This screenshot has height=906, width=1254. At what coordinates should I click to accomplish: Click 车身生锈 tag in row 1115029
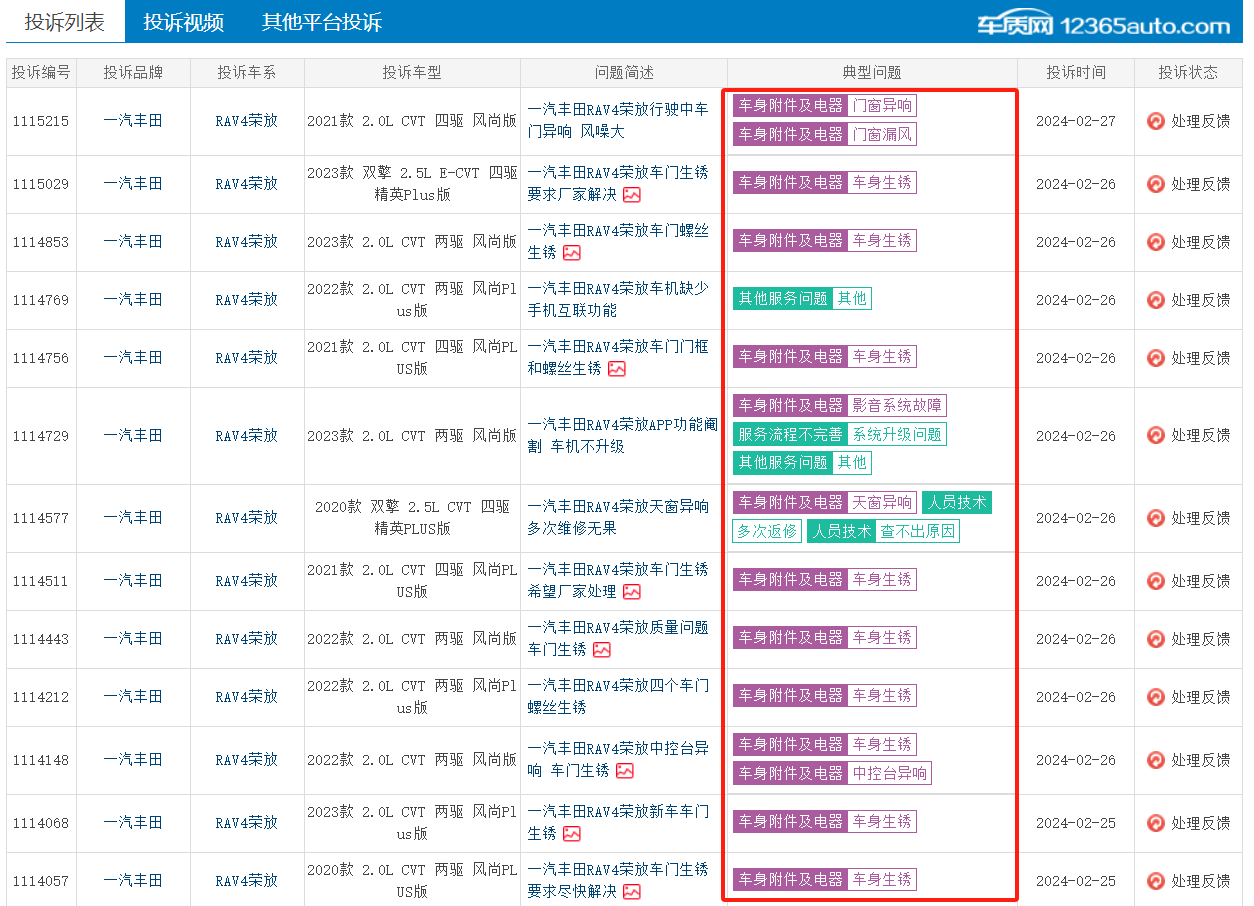pos(882,183)
